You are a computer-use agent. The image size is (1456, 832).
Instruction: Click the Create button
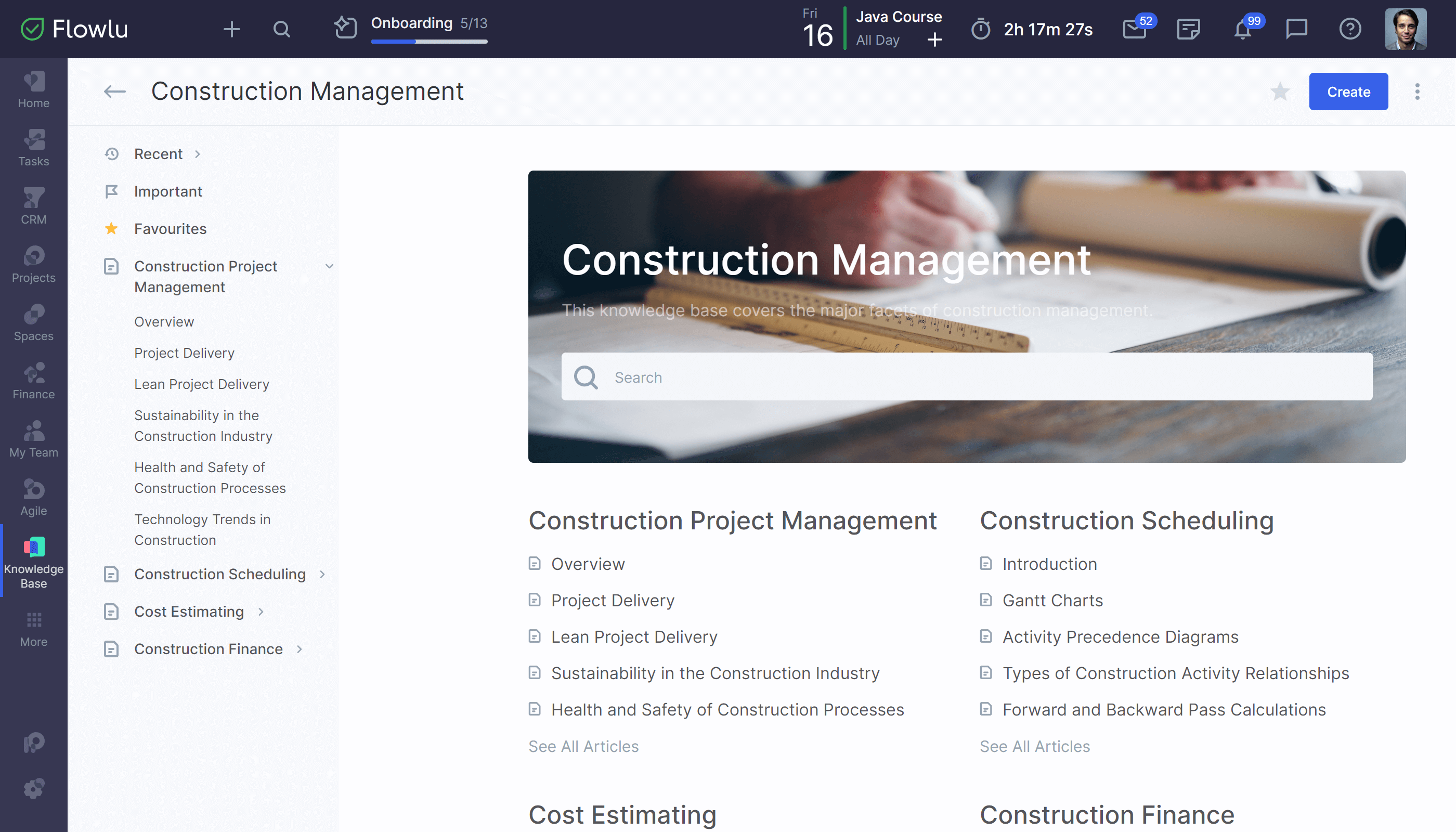[1349, 91]
